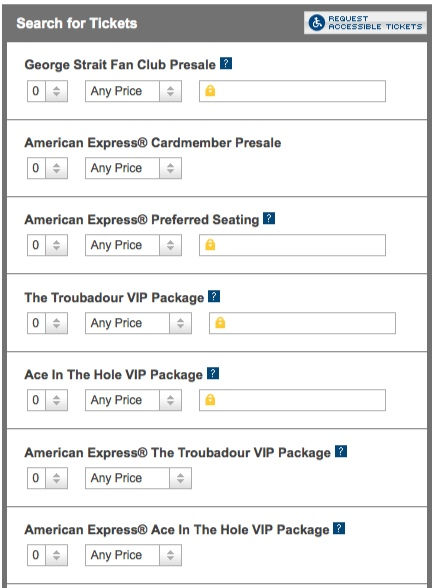Image resolution: width=436 pixels, height=588 pixels.
Task: Adjust quantity stepper for American Express Cardmember Presale
Action: point(47,168)
